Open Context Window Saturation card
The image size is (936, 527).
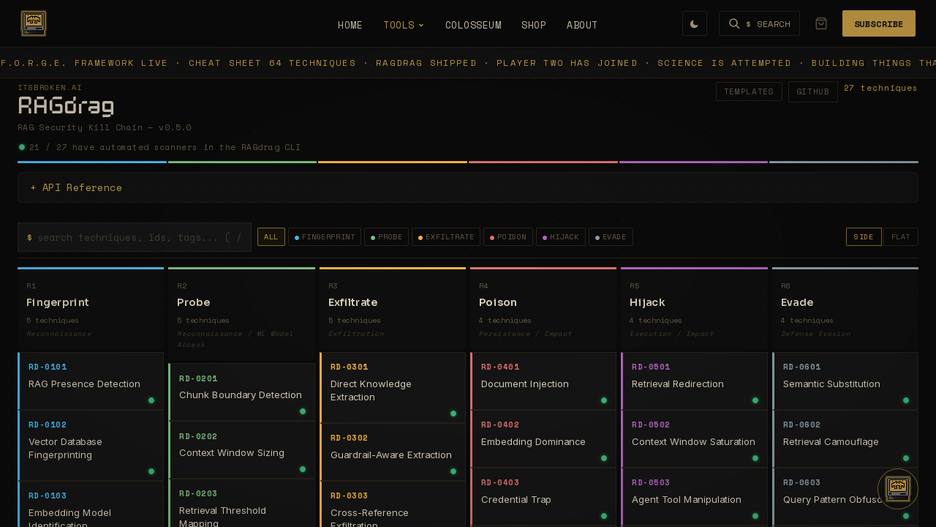[694, 439]
